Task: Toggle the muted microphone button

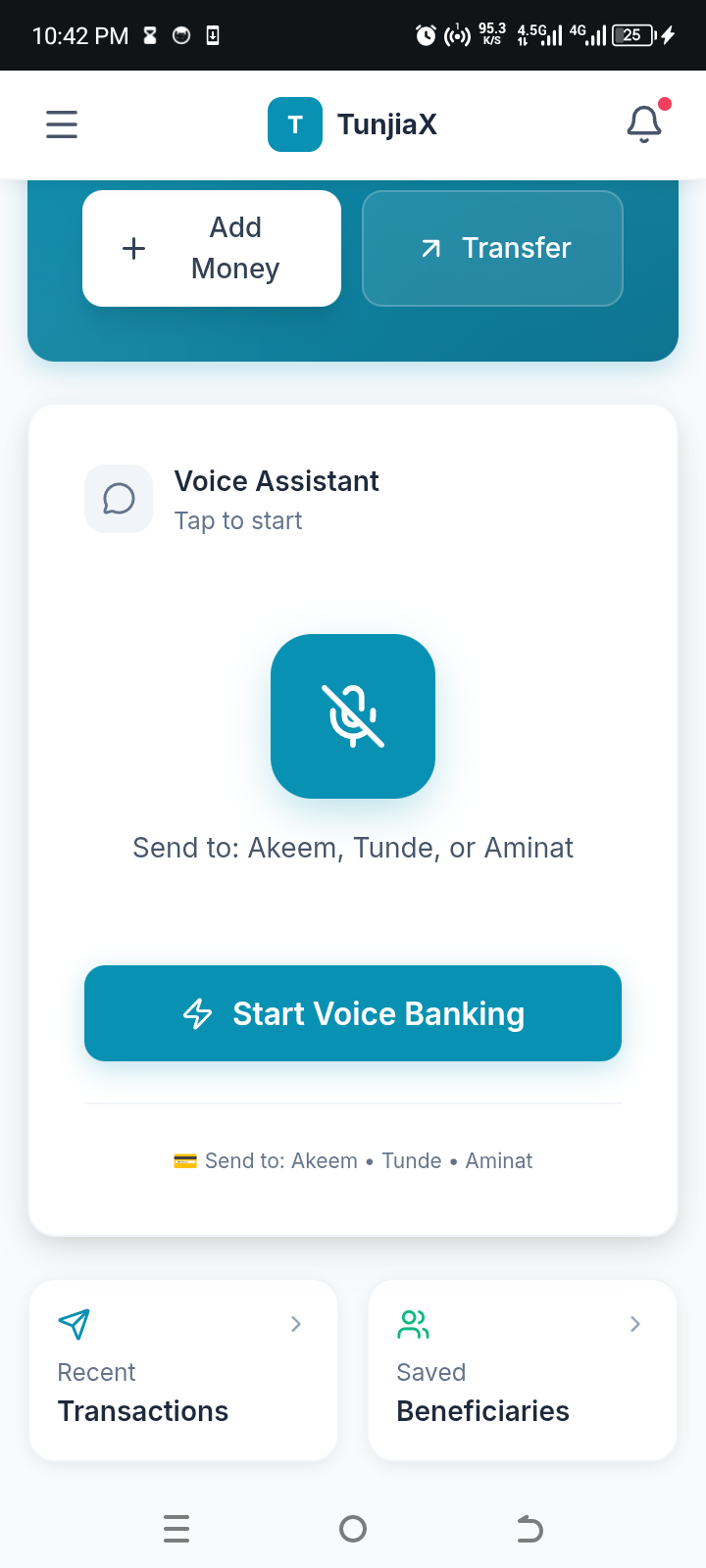Action: tap(353, 716)
